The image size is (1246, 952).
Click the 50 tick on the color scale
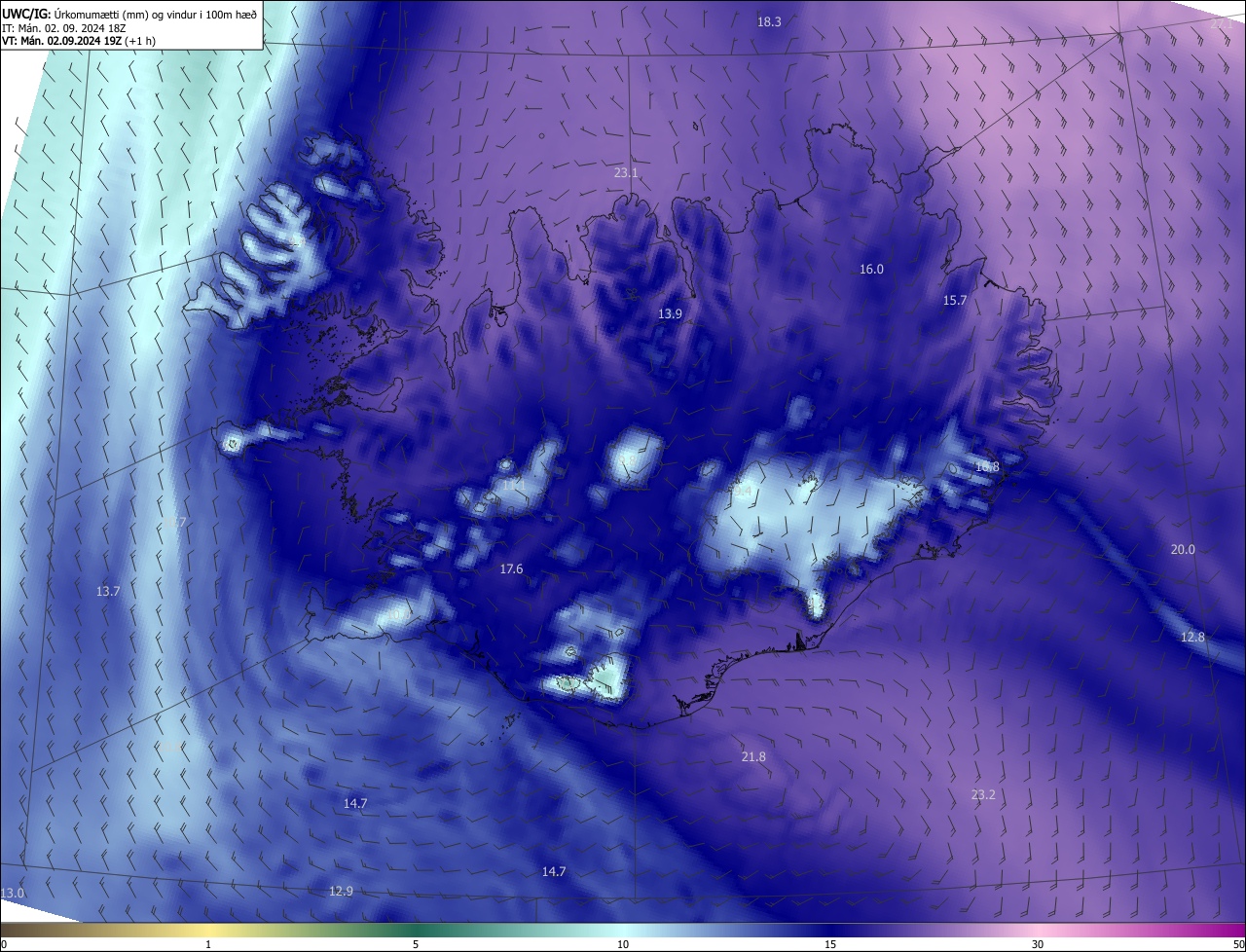click(1238, 944)
